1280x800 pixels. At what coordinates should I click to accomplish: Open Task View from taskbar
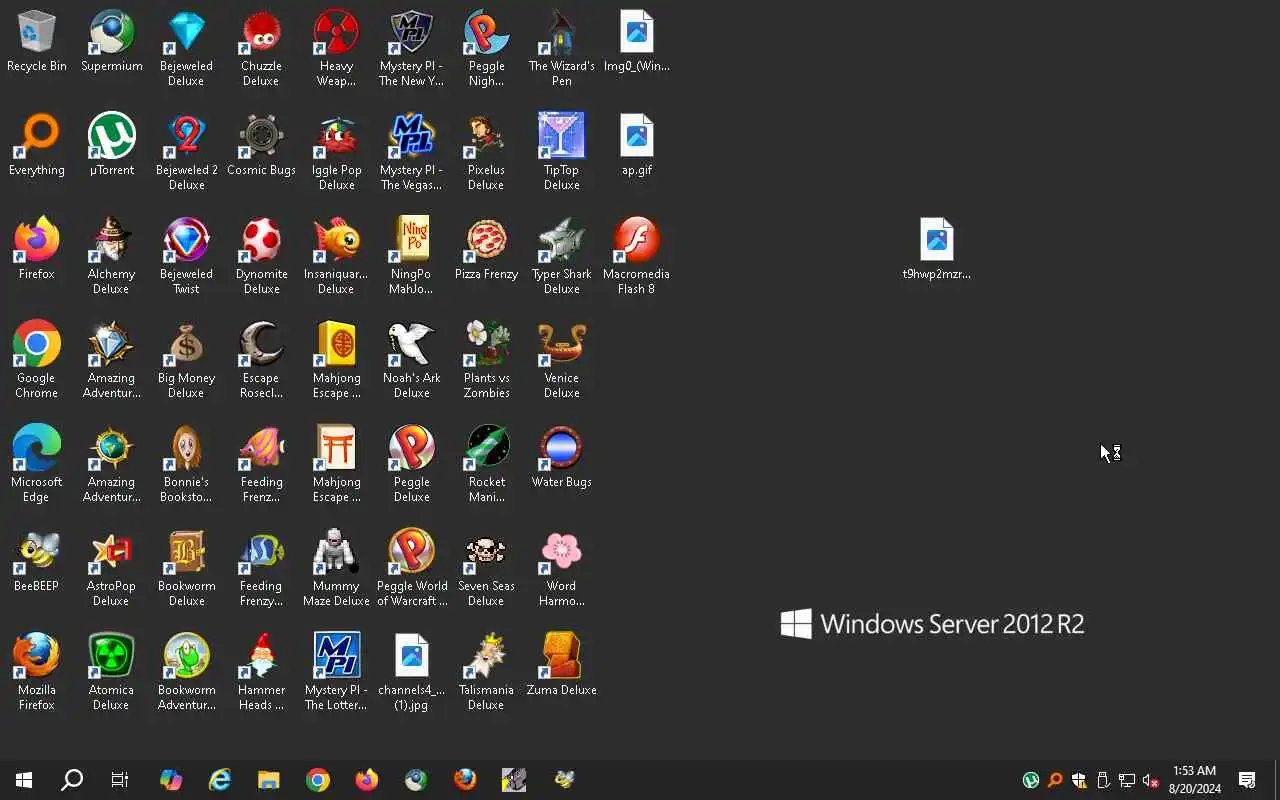pyautogui.click(x=120, y=780)
